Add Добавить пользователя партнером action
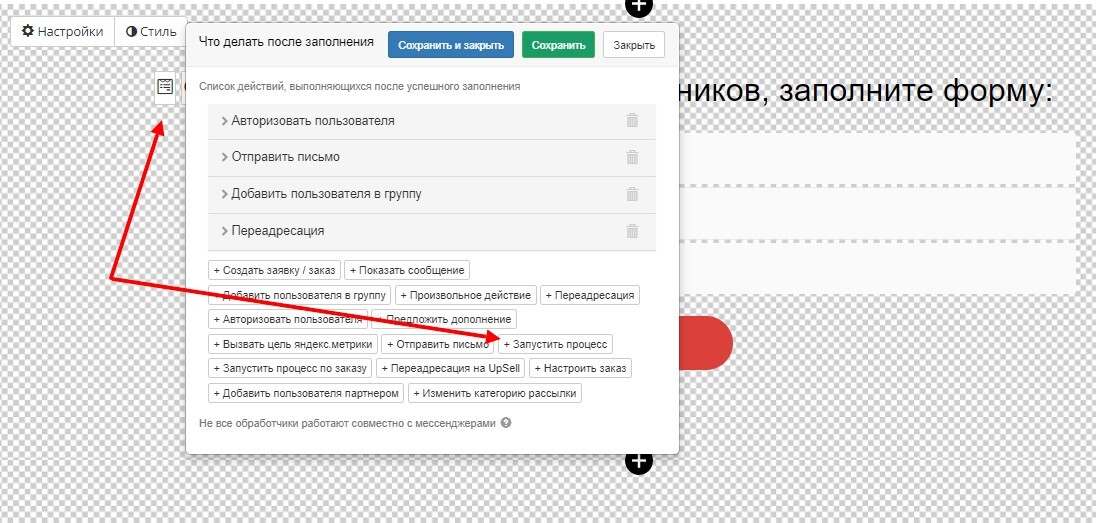The height and width of the screenshot is (523, 1096). (x=306, y=393)
